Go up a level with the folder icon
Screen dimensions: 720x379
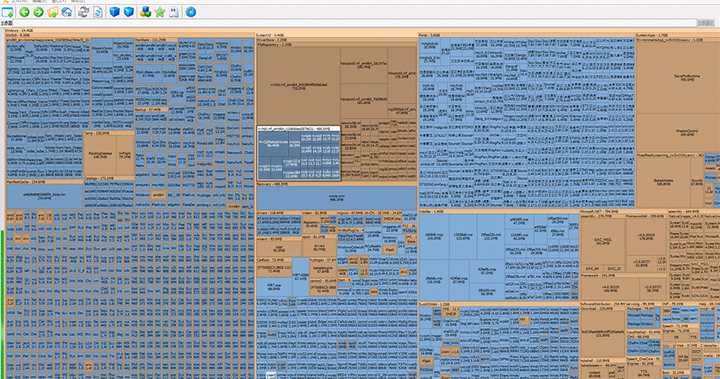point(53,12)
